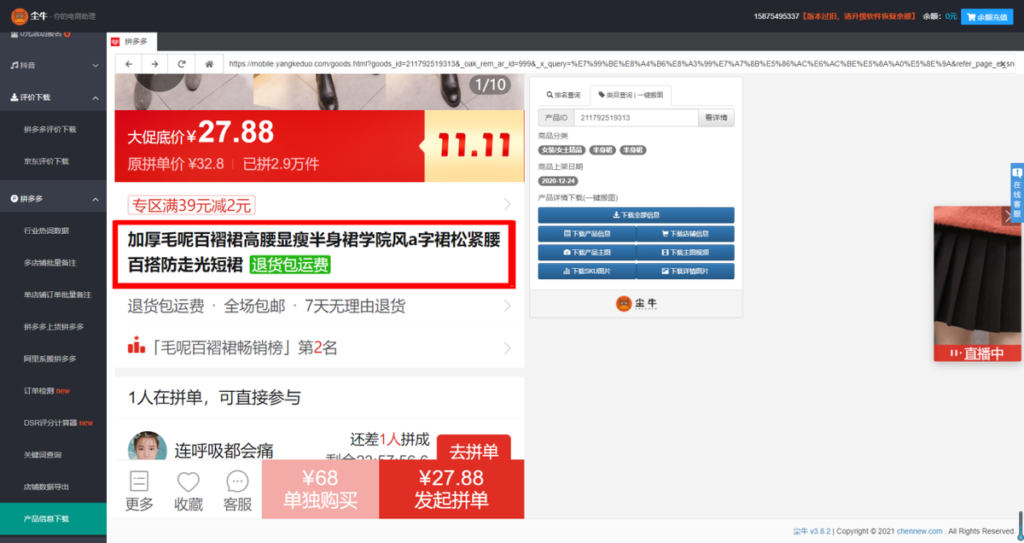Image resolution: width=1024 pixels, height=543 pixels.
Task: Open 单店铺订单批量备注 menu item
Action: coord(57,295)
